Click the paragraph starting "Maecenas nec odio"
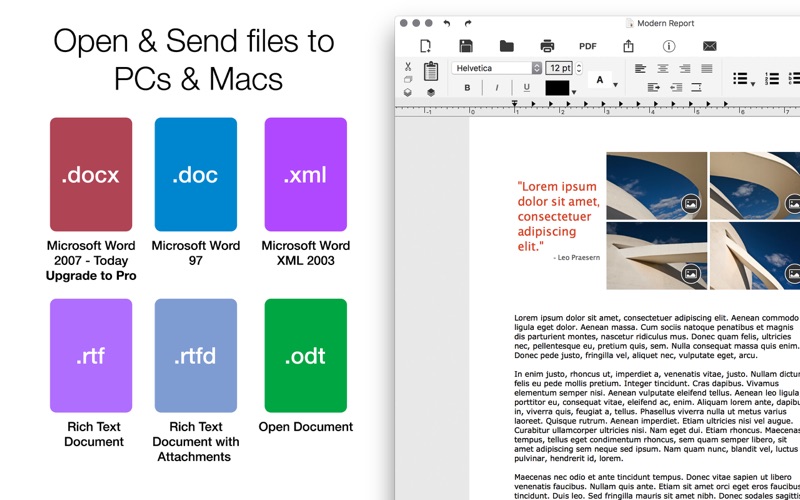Image resolution: width=800 pixels, height=500 pixels. click(657, 486)
